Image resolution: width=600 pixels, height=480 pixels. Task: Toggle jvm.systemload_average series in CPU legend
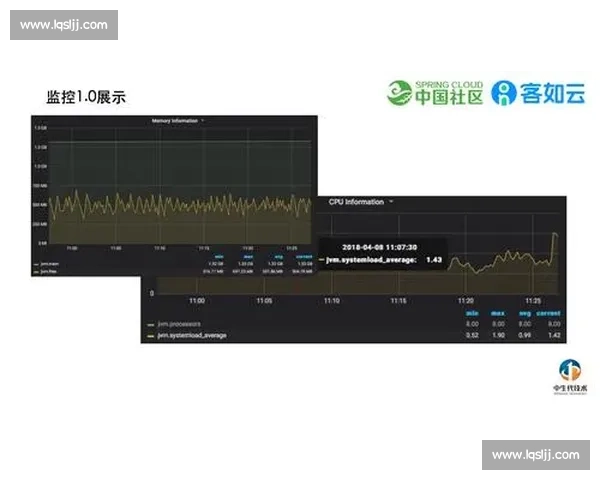[192, 336]
